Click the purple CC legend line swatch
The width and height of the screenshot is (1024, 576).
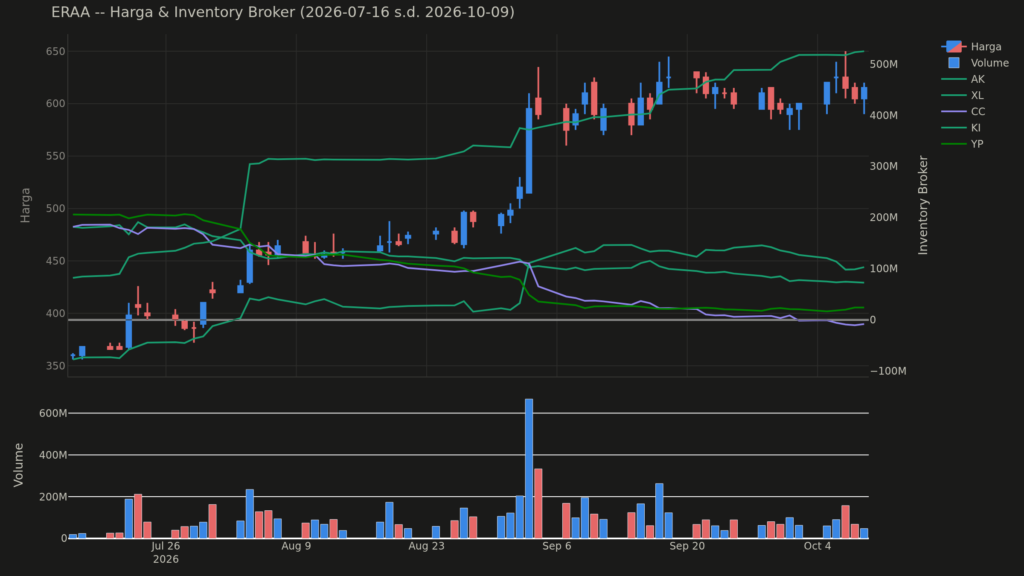[x=953, y=112]
